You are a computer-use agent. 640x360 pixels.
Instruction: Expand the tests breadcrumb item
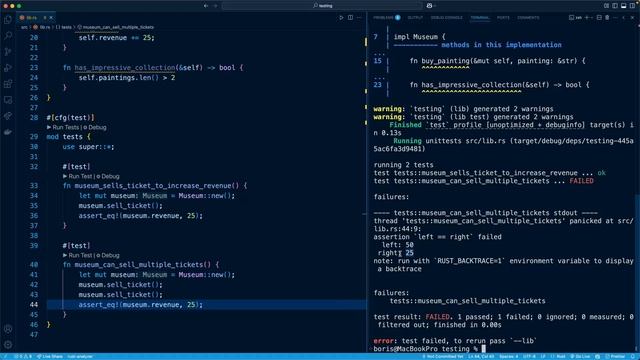point(64,27)
